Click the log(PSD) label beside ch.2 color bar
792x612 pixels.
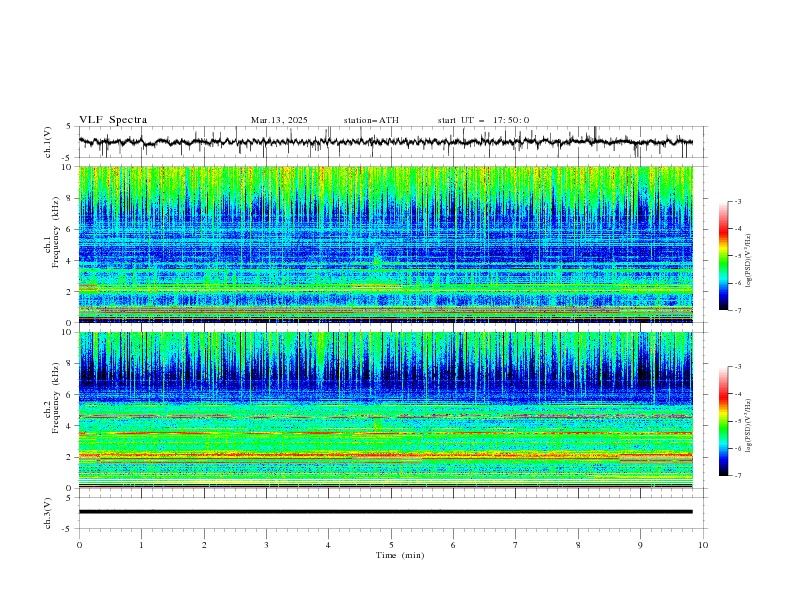click(x=749, y=426)
